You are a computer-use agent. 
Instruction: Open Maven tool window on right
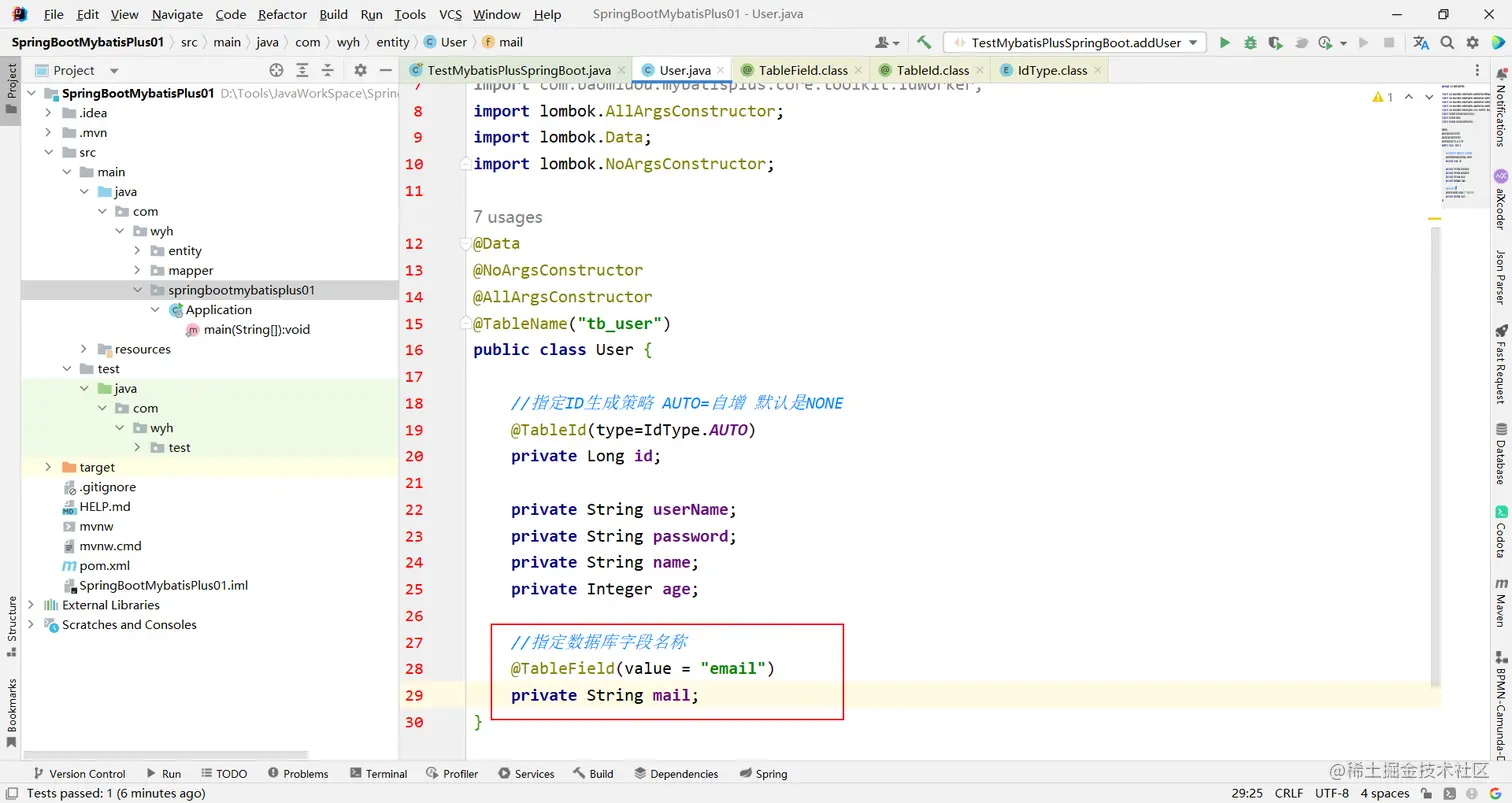(x=1500, y=604)
